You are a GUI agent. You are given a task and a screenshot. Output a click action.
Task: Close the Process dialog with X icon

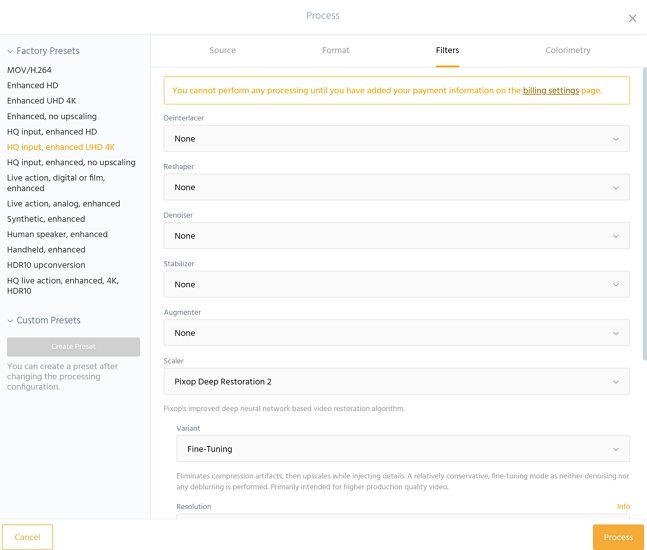click(631, 18)
